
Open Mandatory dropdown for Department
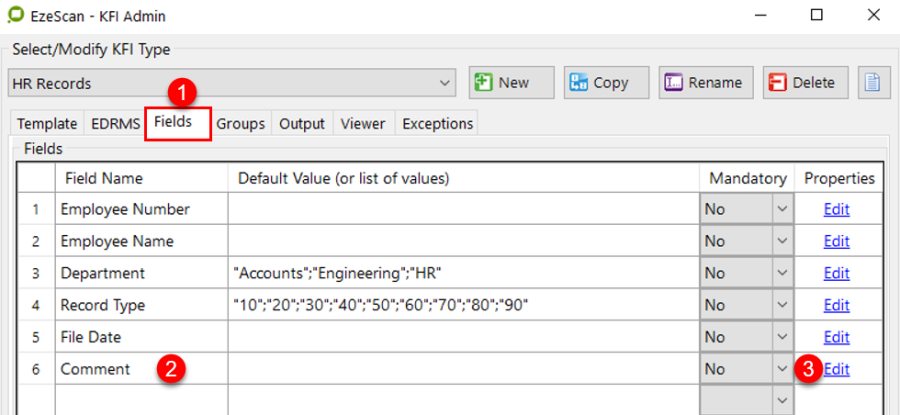point(780,274)
